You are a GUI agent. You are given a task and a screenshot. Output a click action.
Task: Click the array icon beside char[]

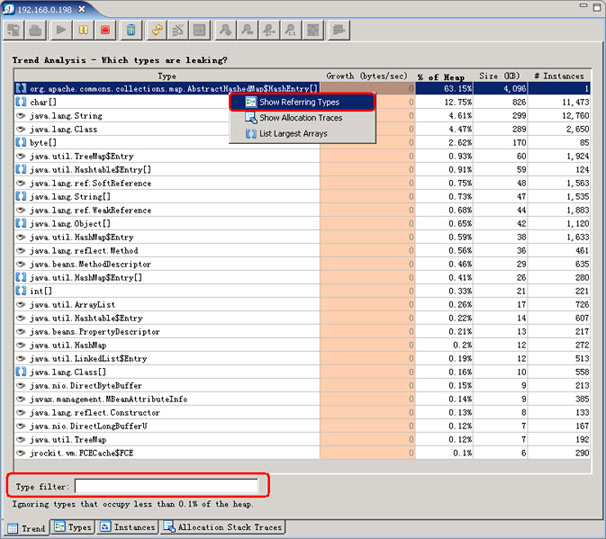[21, 102]
